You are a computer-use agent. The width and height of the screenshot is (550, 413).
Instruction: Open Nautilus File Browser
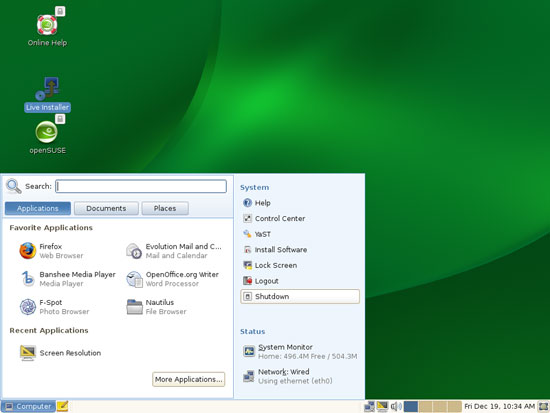[156, 307]
